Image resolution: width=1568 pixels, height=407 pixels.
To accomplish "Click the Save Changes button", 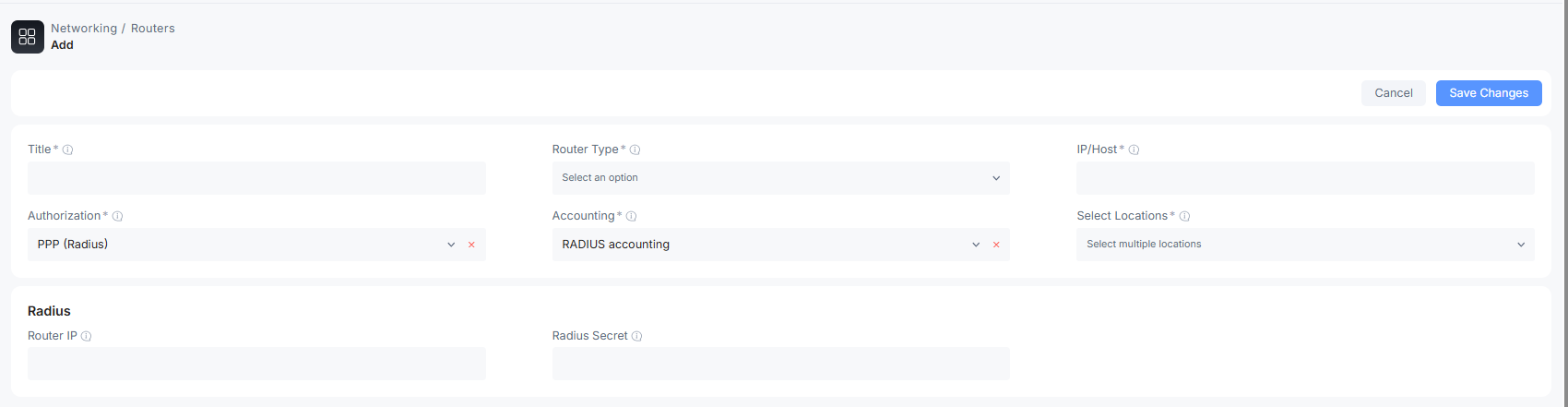I will click(1489, 93).
